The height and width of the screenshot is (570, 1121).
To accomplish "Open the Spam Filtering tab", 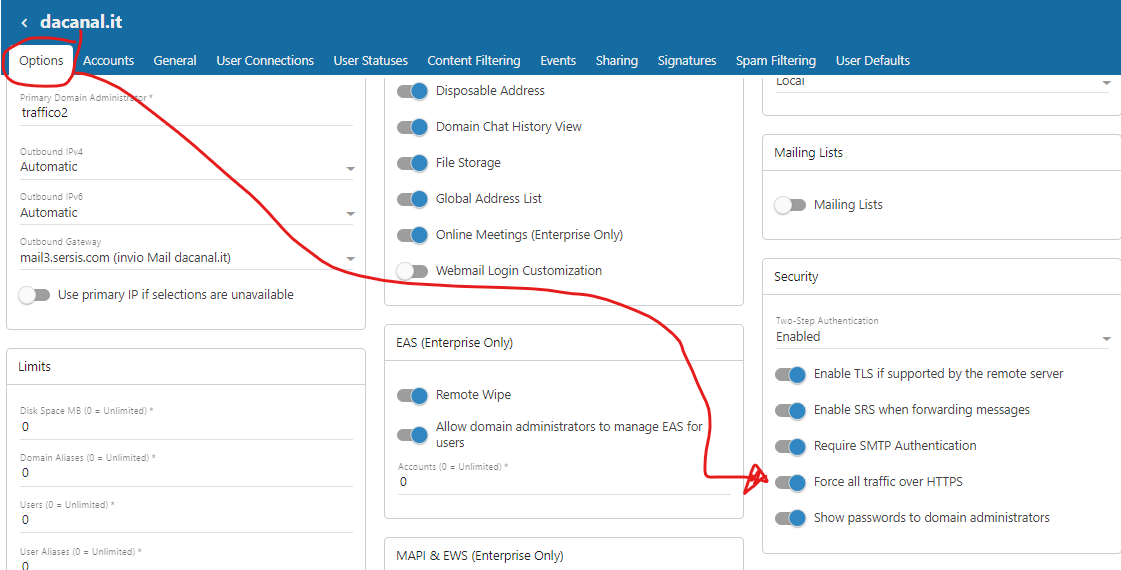I will click(775, 61).
